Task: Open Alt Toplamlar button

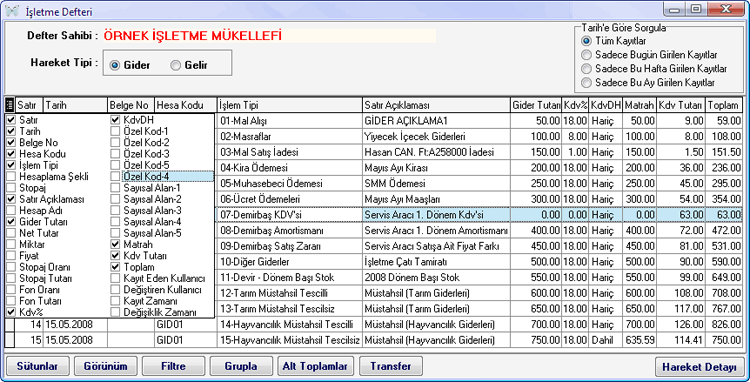Action: click(315, 367)
